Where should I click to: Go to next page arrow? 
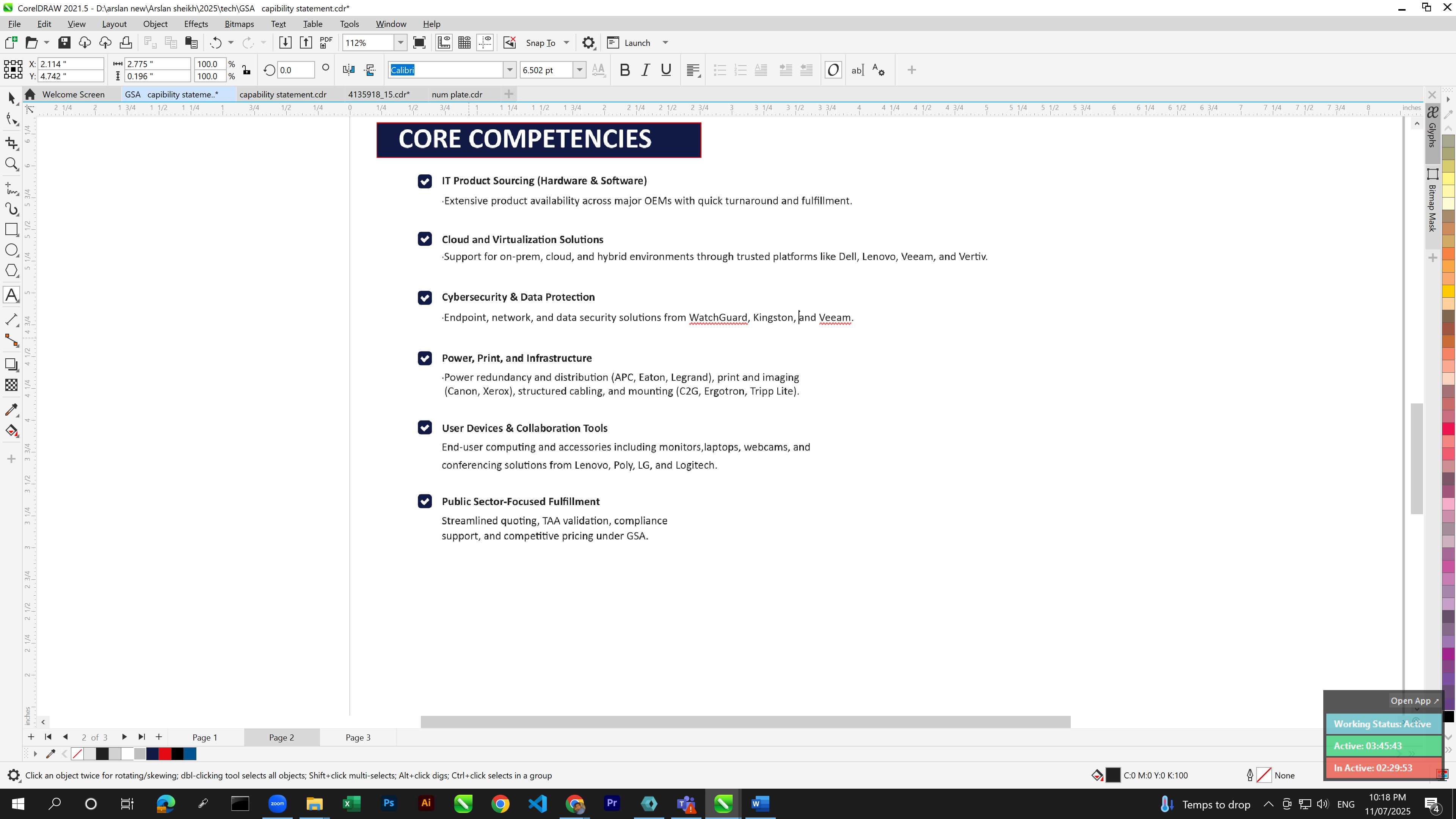click(x=124, y=737)
